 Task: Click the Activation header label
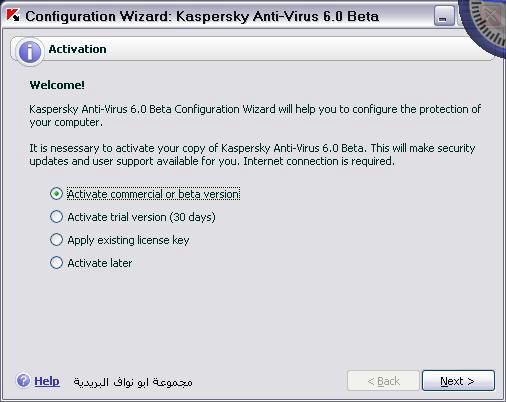coord(78,49)
